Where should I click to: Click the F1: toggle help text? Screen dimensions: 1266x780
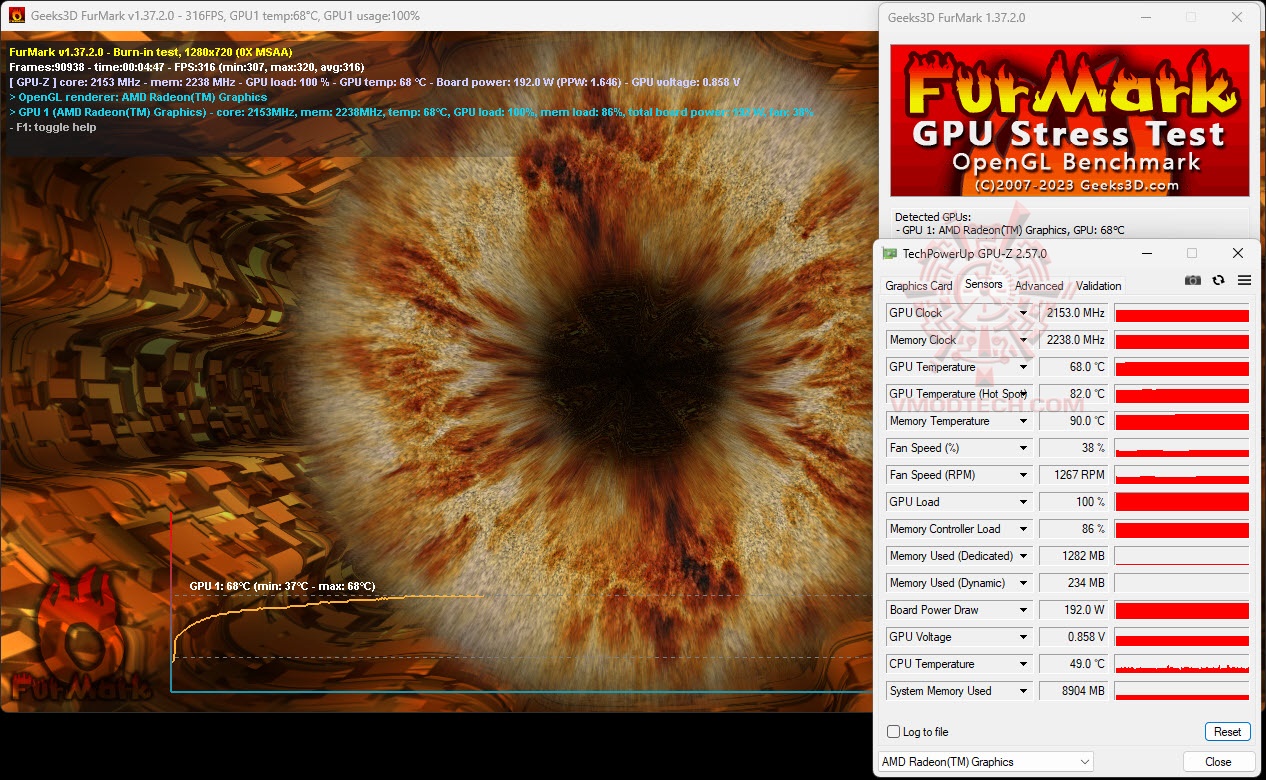coord(53,127)
